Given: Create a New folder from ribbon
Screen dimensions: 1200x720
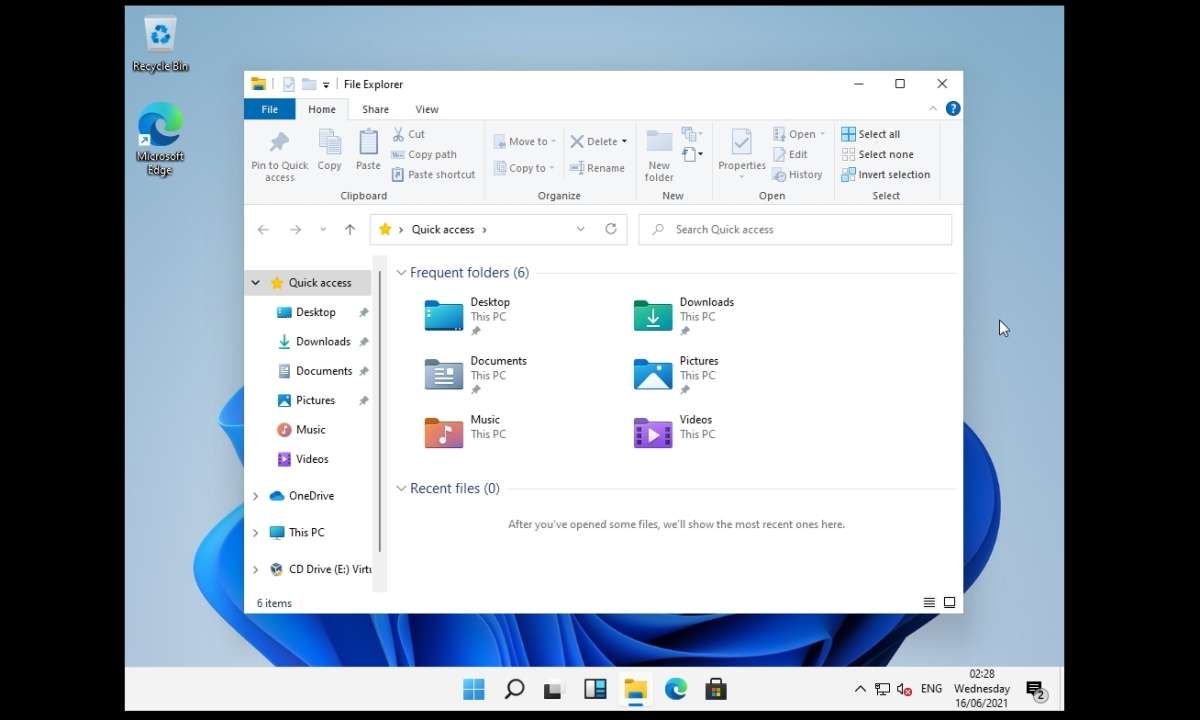Looking at the screenshot, I should click(659, 156).
